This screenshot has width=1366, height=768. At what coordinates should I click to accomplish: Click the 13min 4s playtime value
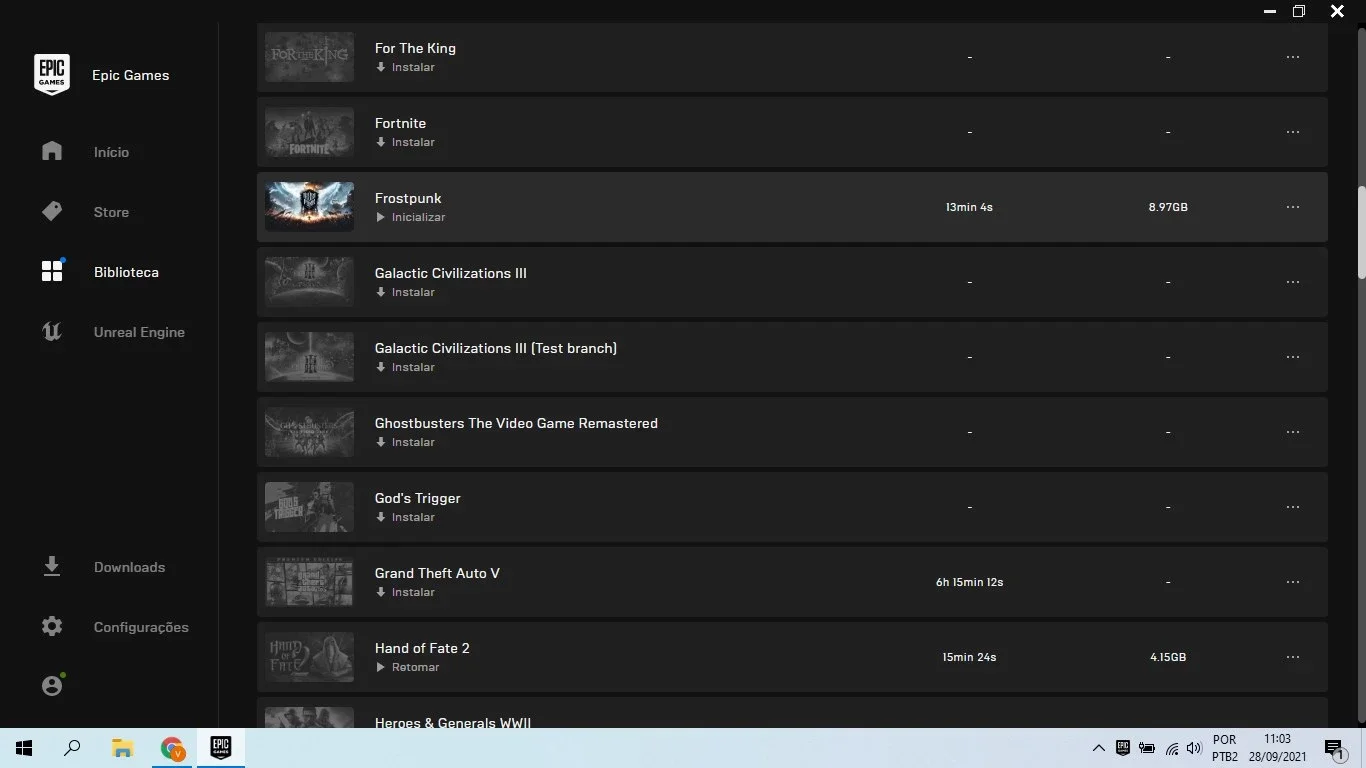[x=969, y=207]
